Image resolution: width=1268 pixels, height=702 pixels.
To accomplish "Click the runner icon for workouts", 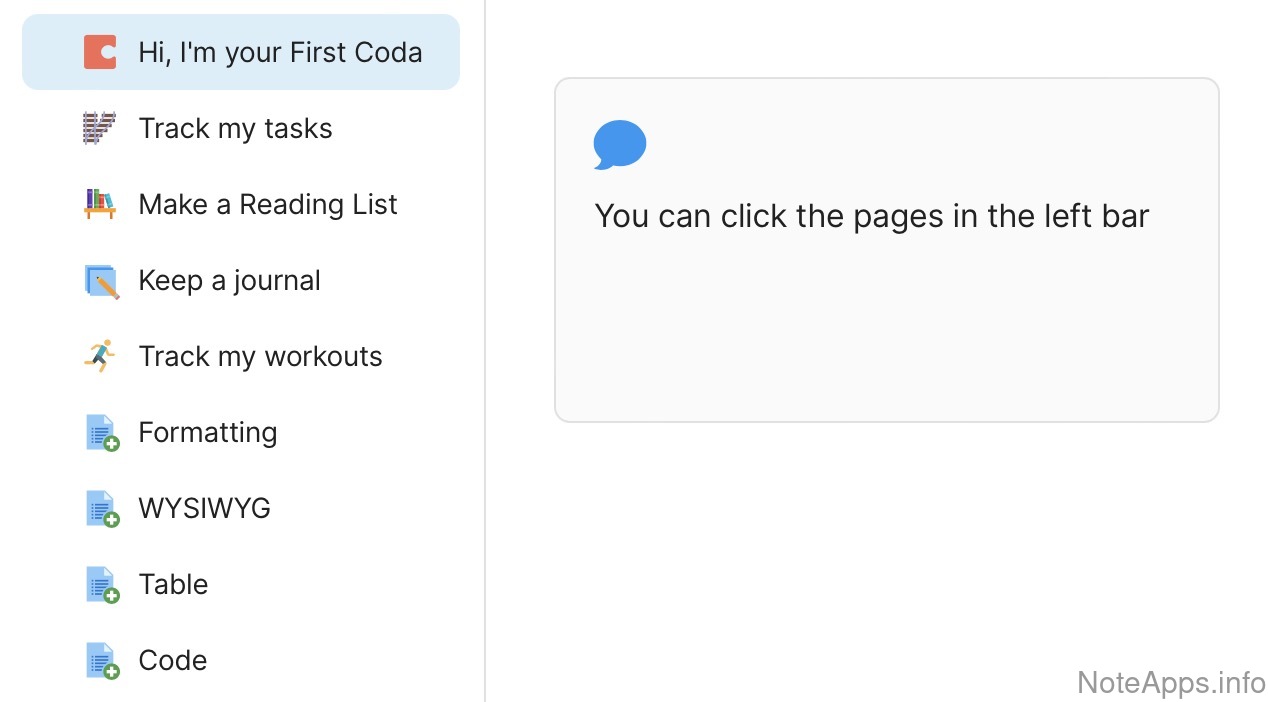I will tap(100, 356).
